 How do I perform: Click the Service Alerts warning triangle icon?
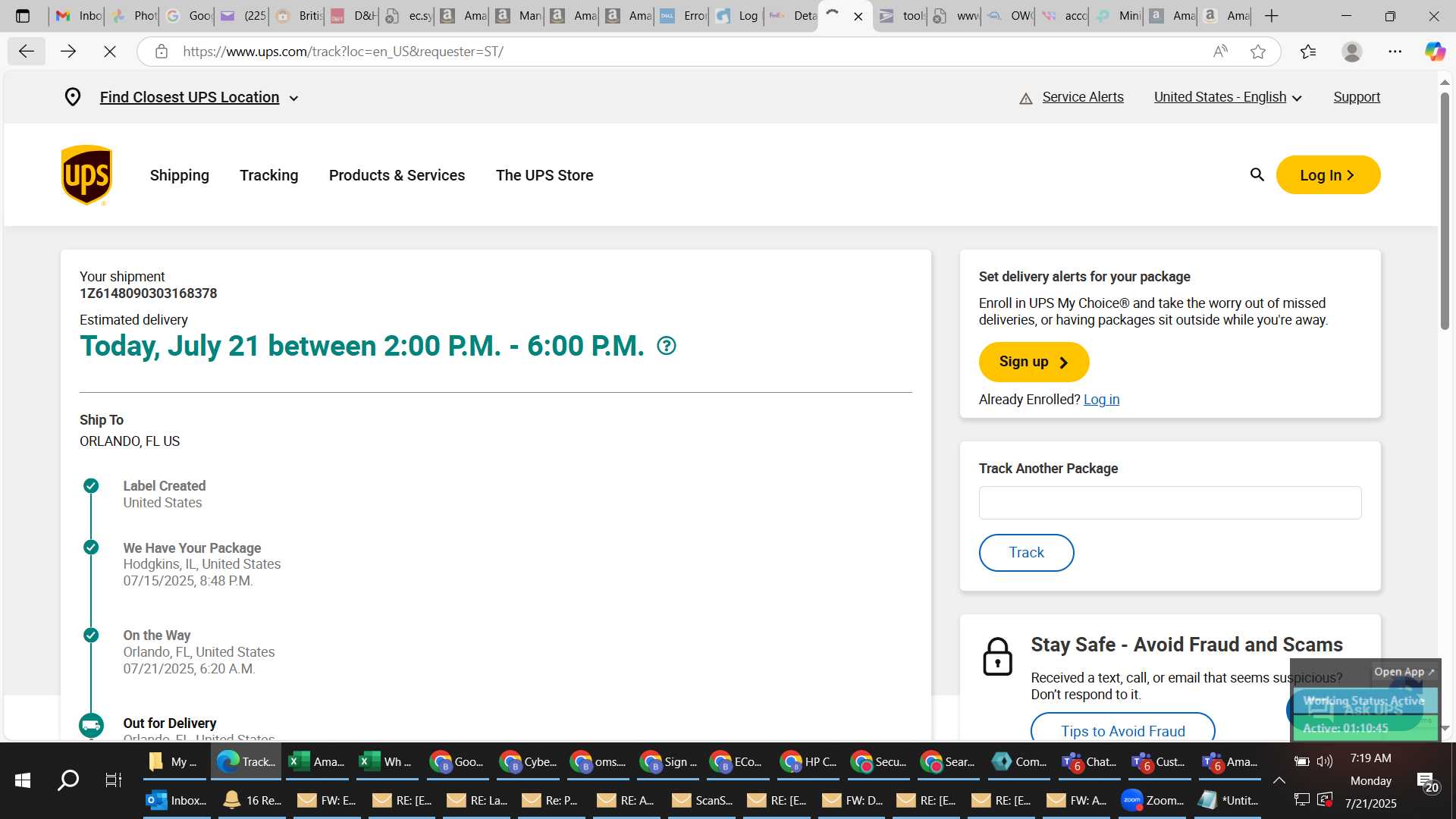[1026, 99]
